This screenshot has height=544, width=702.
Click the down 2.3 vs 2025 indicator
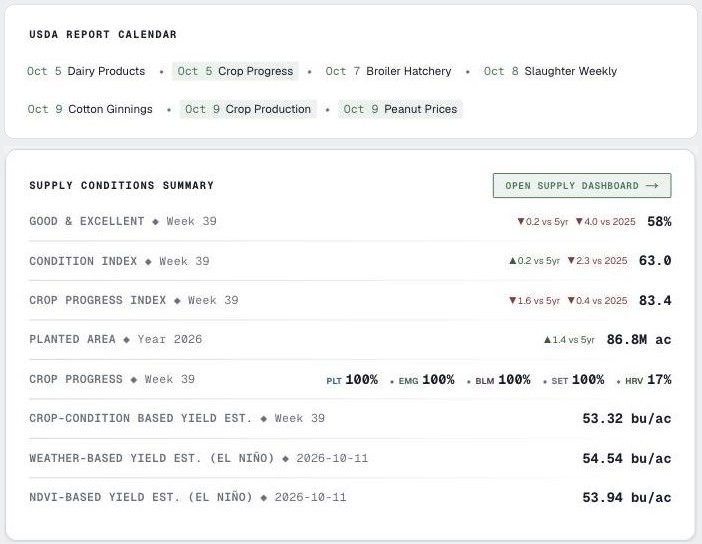597,261
